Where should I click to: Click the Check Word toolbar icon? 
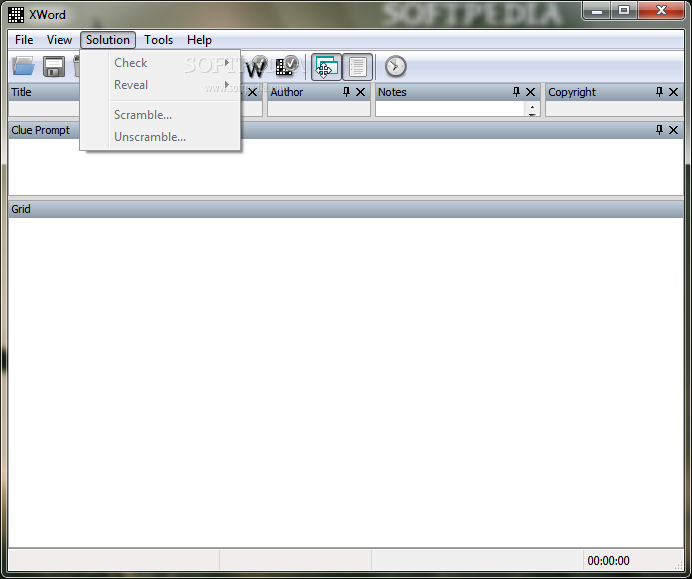coord(256,67)
